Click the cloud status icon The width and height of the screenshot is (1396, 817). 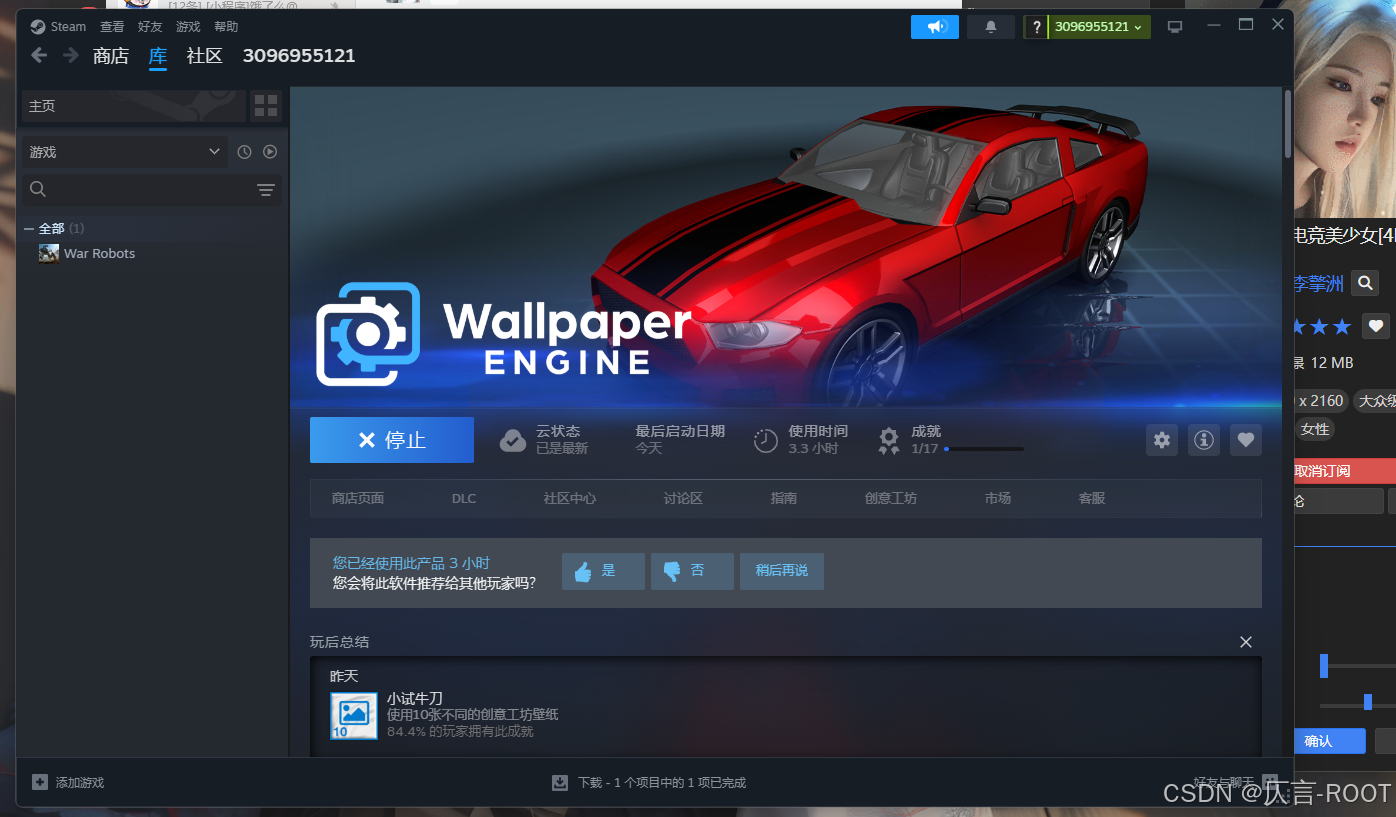click(513, 440)
